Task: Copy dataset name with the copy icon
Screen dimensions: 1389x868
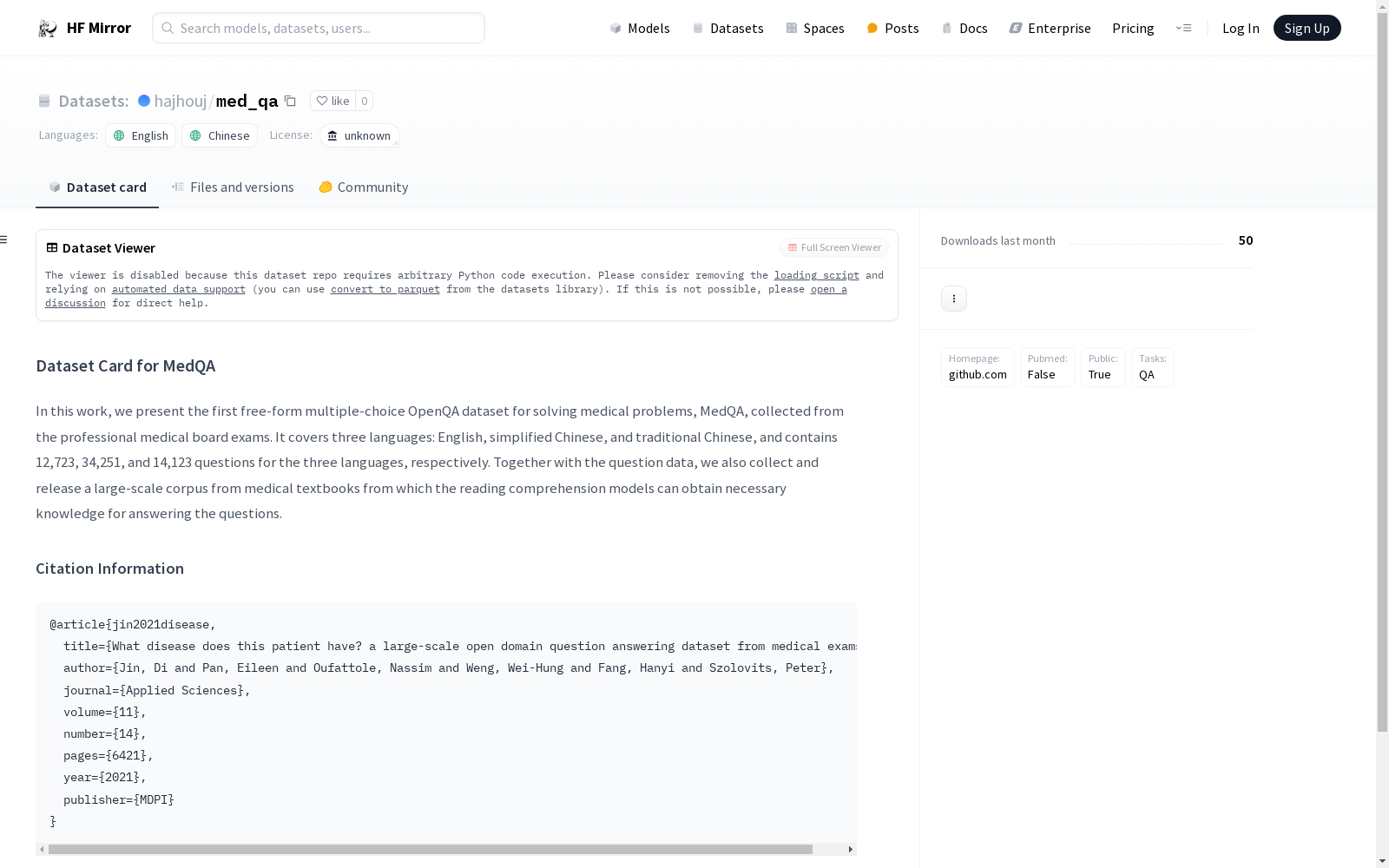Action: coord(291,102)
